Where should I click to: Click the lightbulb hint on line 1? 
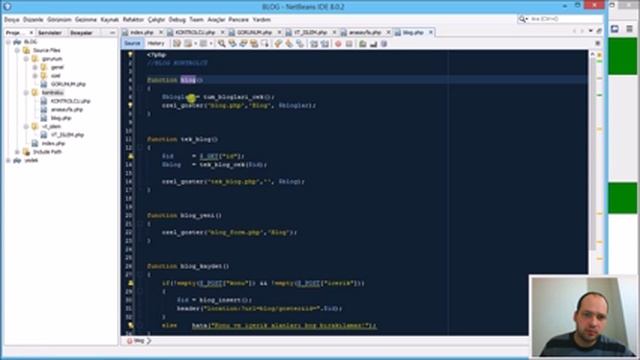(130, 54)
